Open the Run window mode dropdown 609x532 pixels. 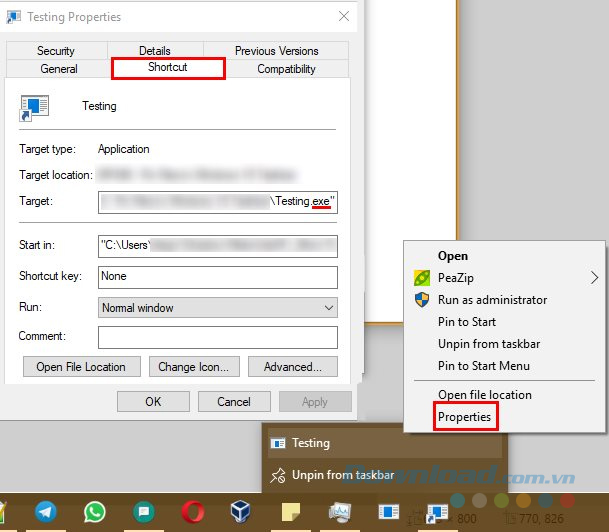(x=218, y=308)
